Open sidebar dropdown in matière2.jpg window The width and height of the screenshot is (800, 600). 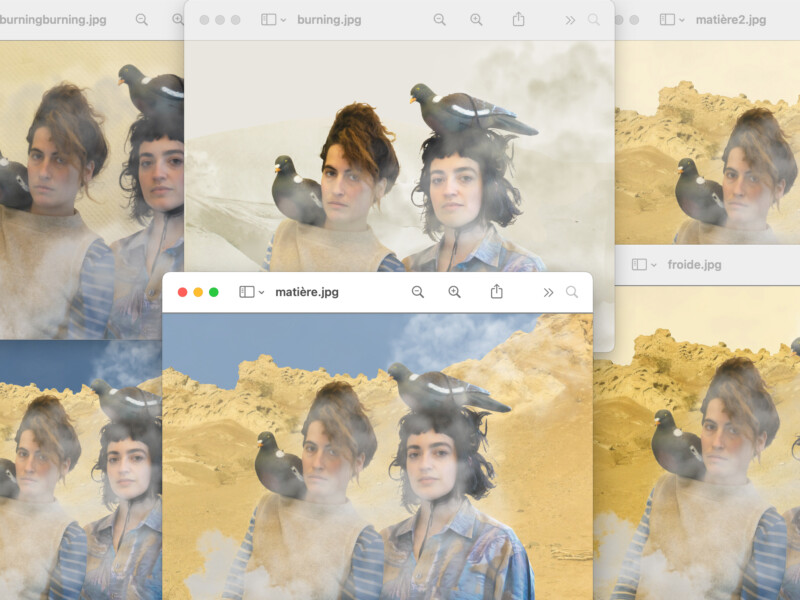(682, 20)
